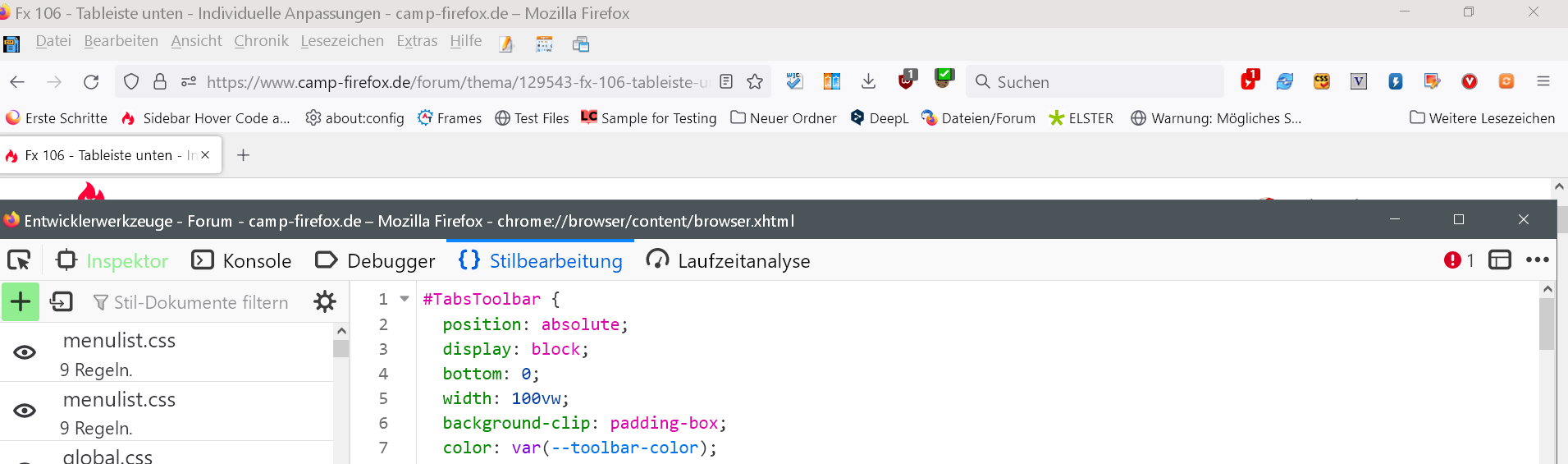This screenshot has height=464, width=1568.
Task: Open a new tab with plus button
Action: tap(243, 155)
